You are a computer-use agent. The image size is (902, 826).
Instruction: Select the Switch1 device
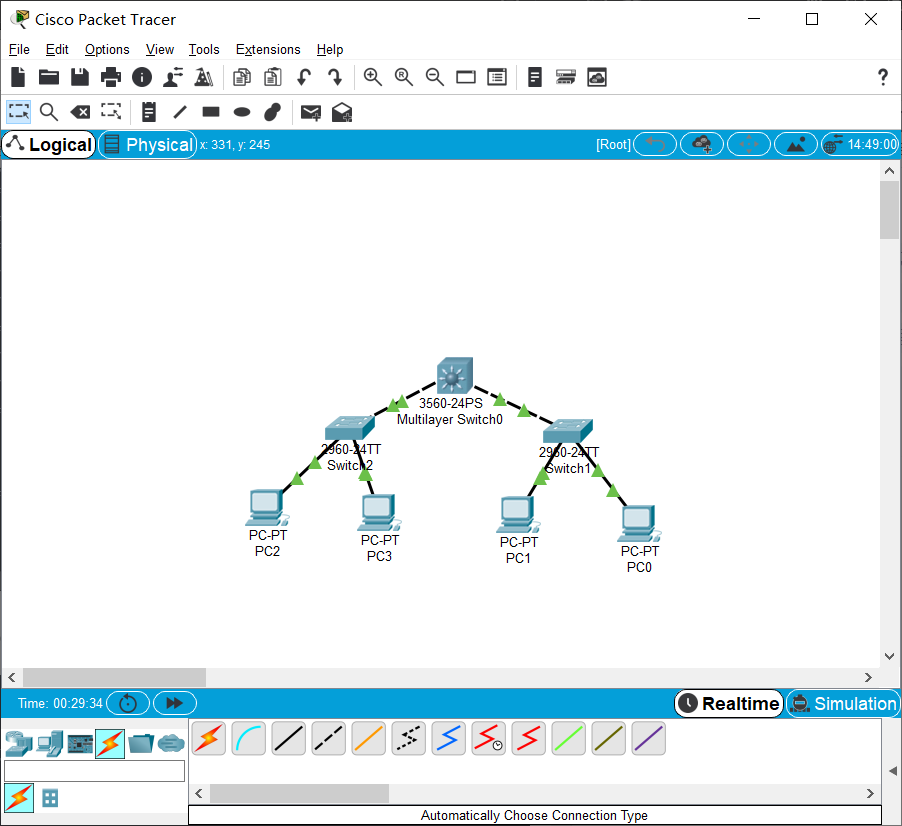point(568,431)
